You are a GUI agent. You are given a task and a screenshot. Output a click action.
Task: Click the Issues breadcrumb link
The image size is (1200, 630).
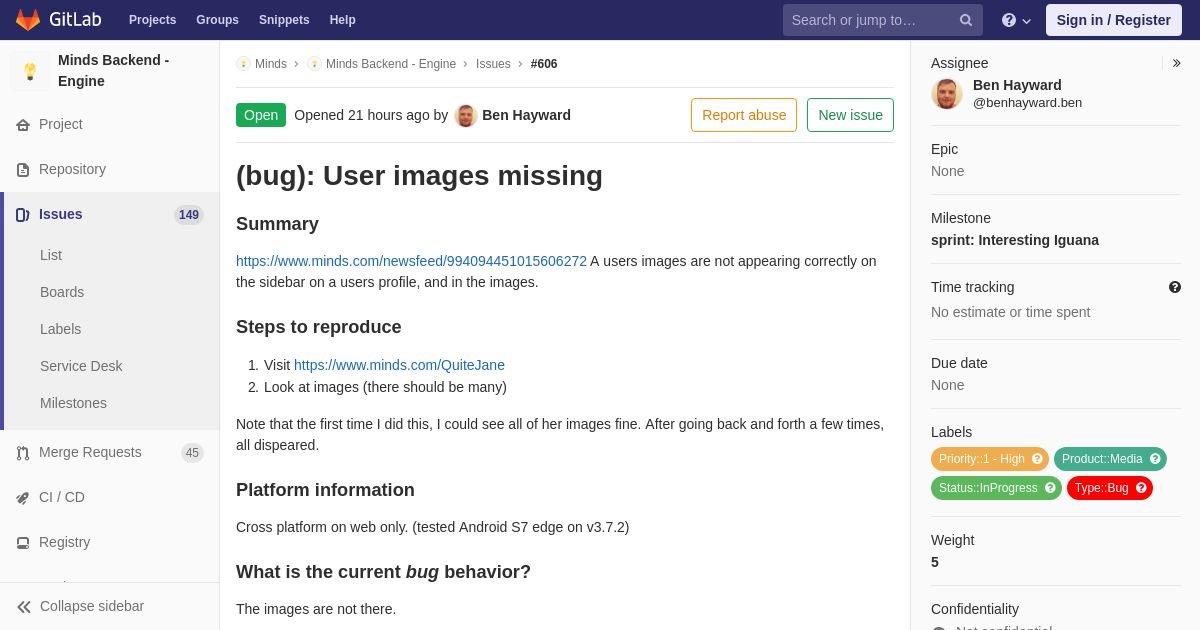point(493,64)
